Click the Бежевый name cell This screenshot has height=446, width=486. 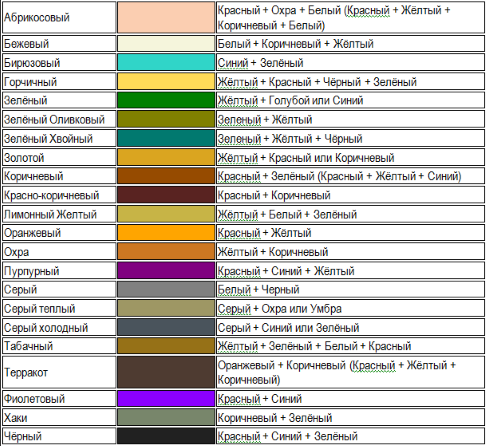coord(59,44)
